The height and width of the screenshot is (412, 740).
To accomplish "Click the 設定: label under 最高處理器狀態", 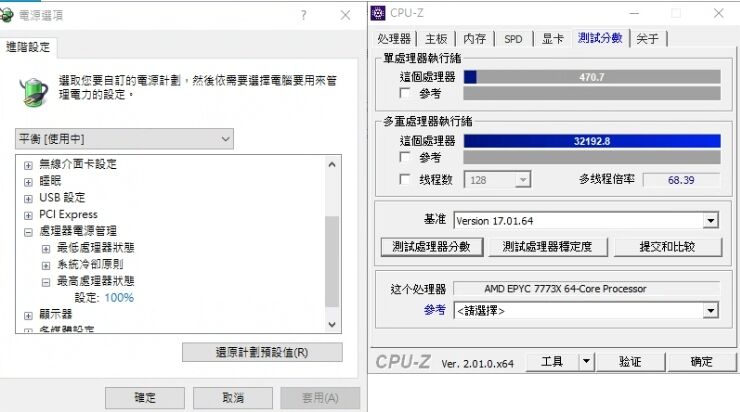I will tap(87, 298).
